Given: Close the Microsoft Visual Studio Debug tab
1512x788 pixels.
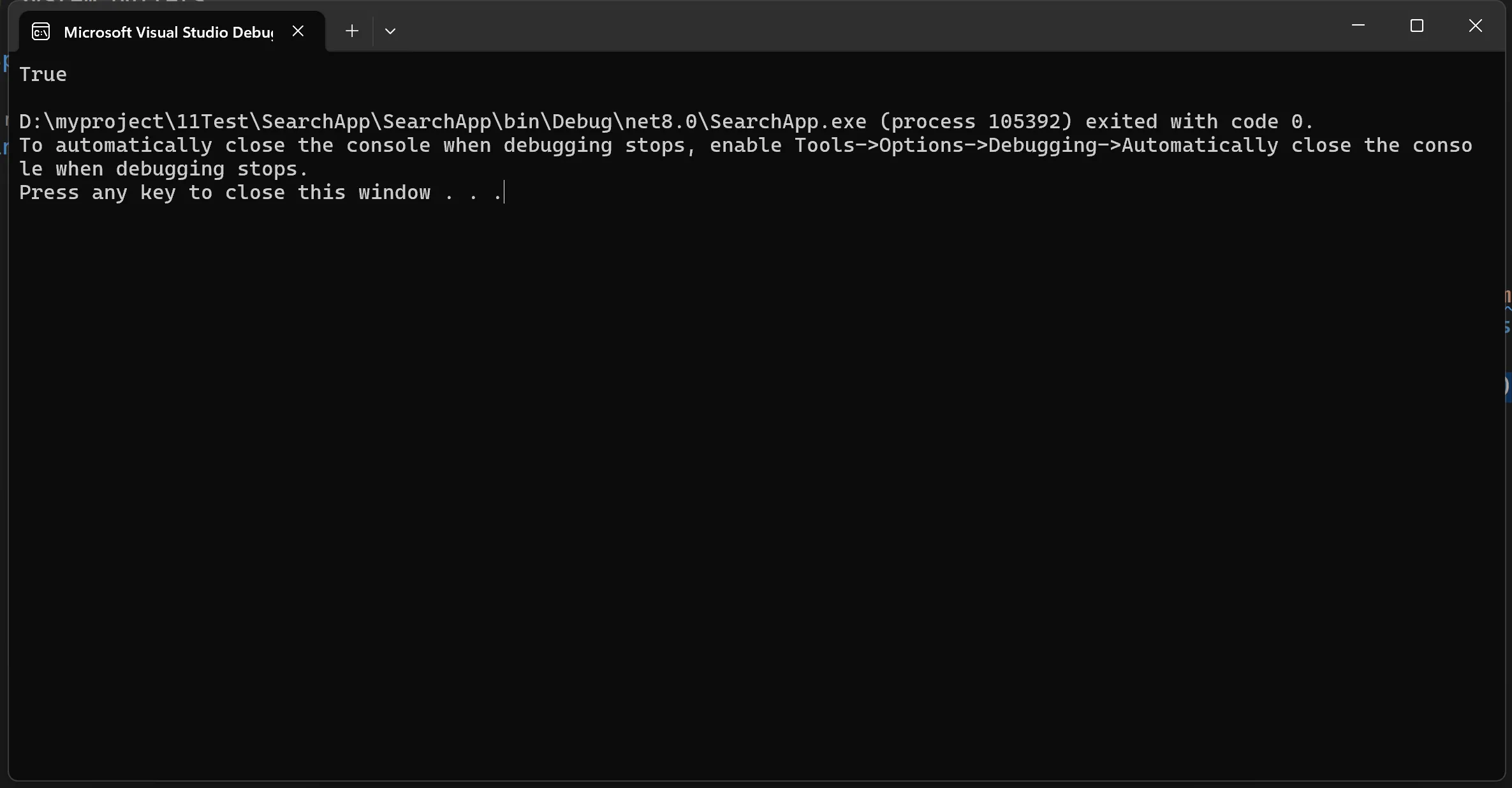Looking at the screenshot, I should click(x=298, y=31).
